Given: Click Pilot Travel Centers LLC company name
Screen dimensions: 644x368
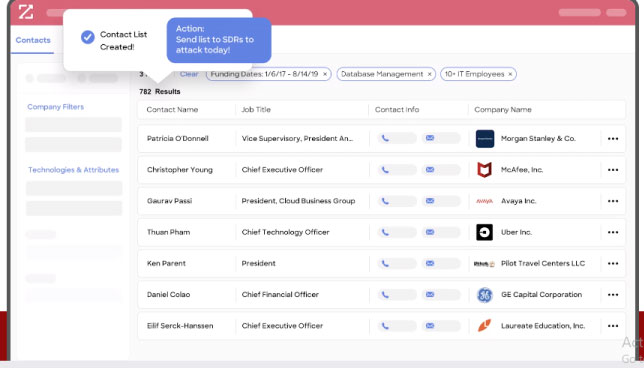Looking at the screenshot, I should (x=543, y=263).
